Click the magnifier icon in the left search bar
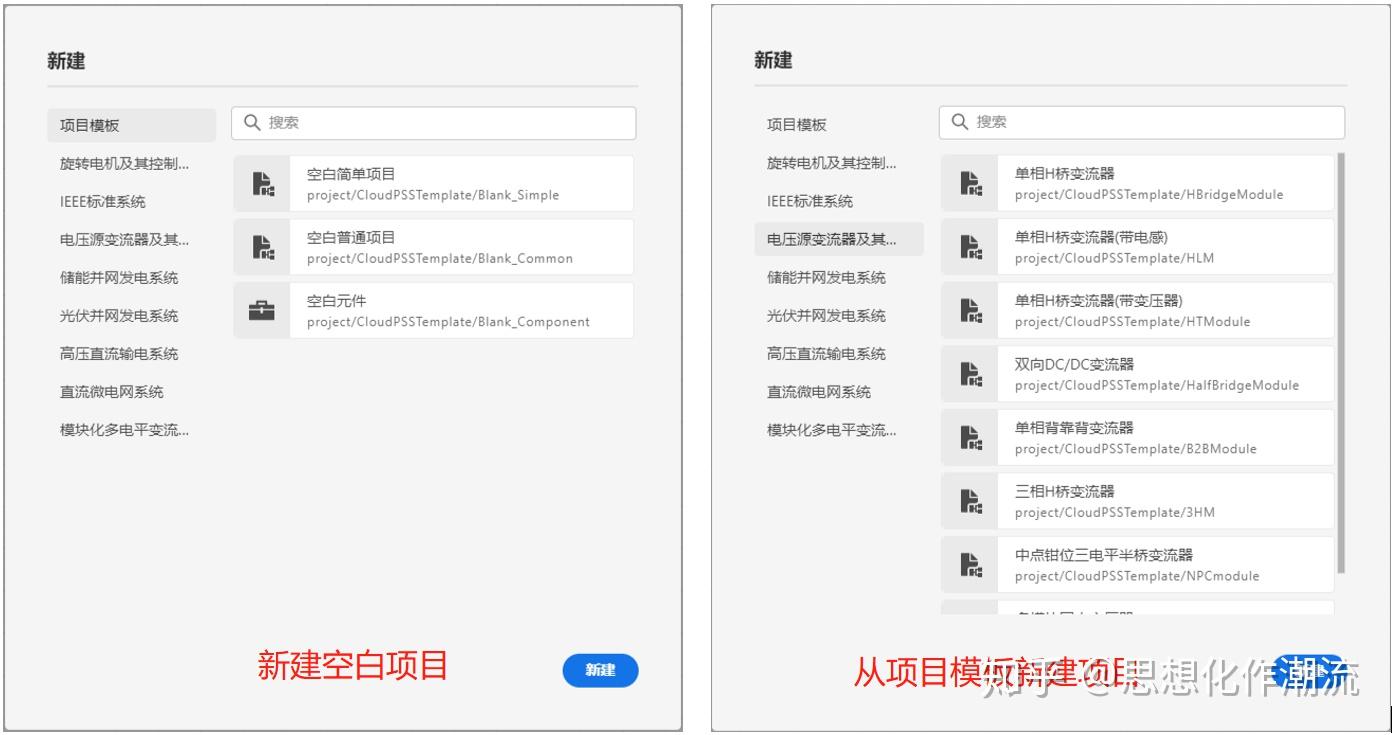The height and width of the screenshot is (735, 1395). click(x=252, y=122)
